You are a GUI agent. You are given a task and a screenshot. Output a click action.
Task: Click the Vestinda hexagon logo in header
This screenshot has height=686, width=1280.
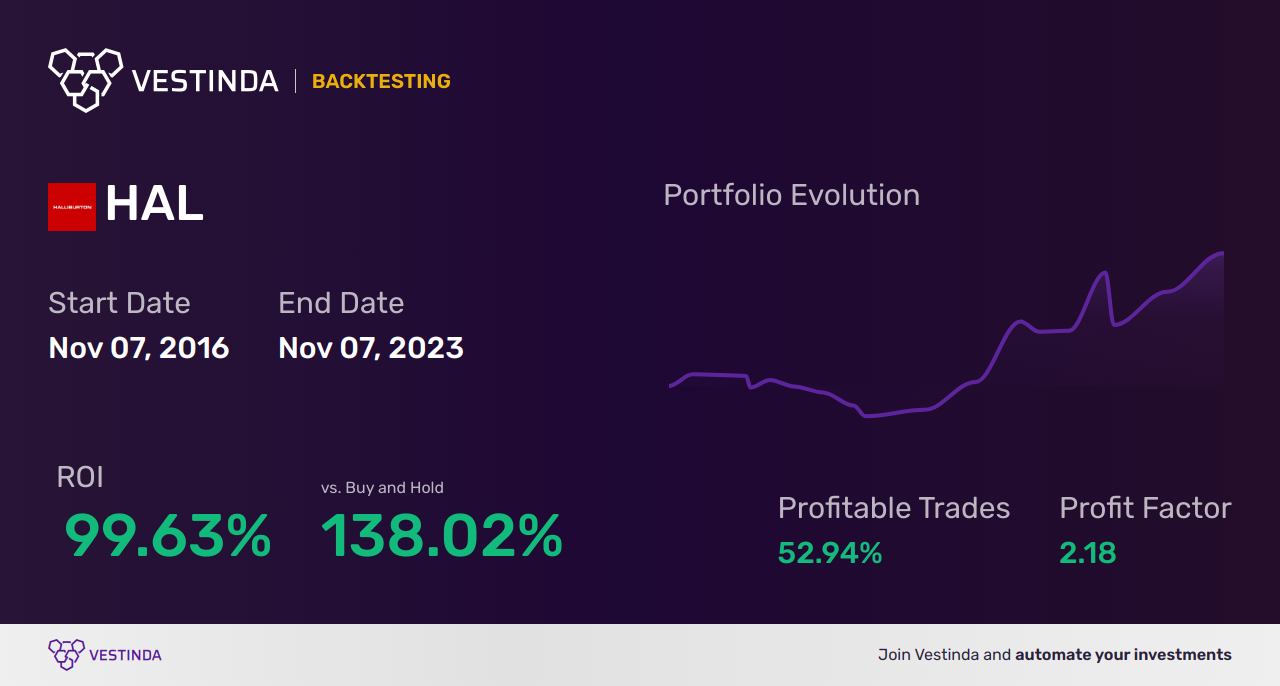pyautogui.click(x=85, y=79)
